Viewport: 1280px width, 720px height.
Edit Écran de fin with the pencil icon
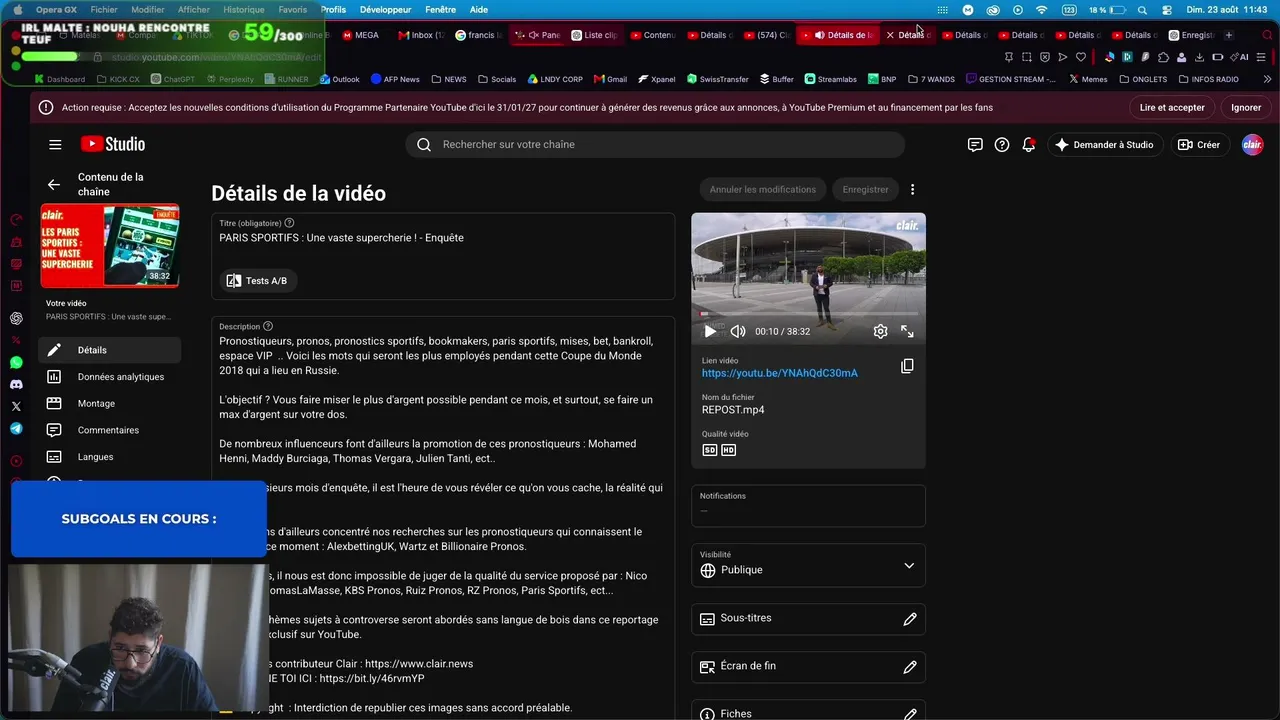click(910, 667)
